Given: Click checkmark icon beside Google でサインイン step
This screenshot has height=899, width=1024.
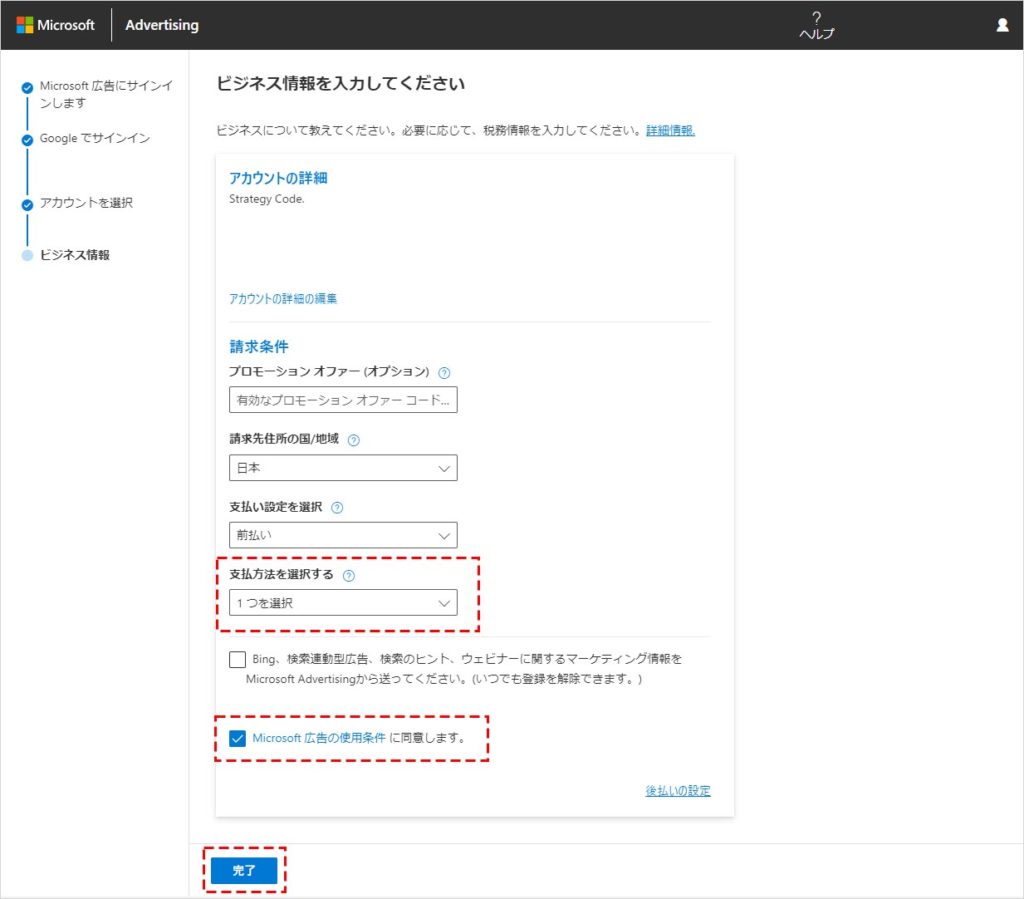Looking at the screenshot, I should 28,140.
